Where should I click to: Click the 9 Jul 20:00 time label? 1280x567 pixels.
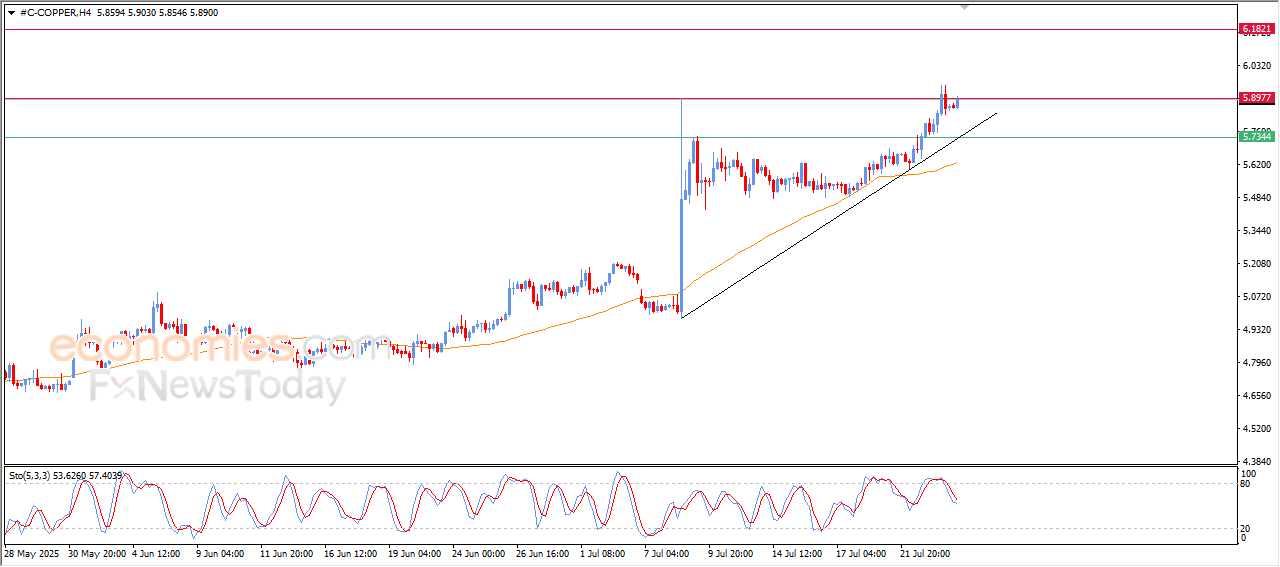pos(731,553)
